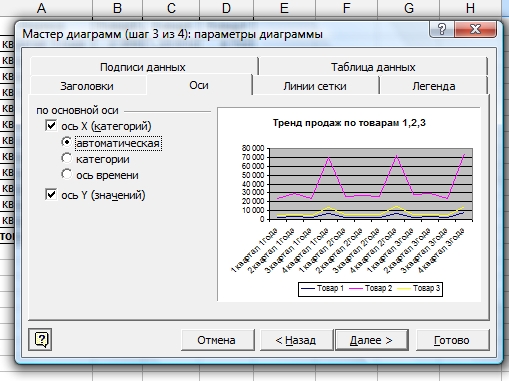
Task: Select the 'Оси' tab
Action: point(199,85)
